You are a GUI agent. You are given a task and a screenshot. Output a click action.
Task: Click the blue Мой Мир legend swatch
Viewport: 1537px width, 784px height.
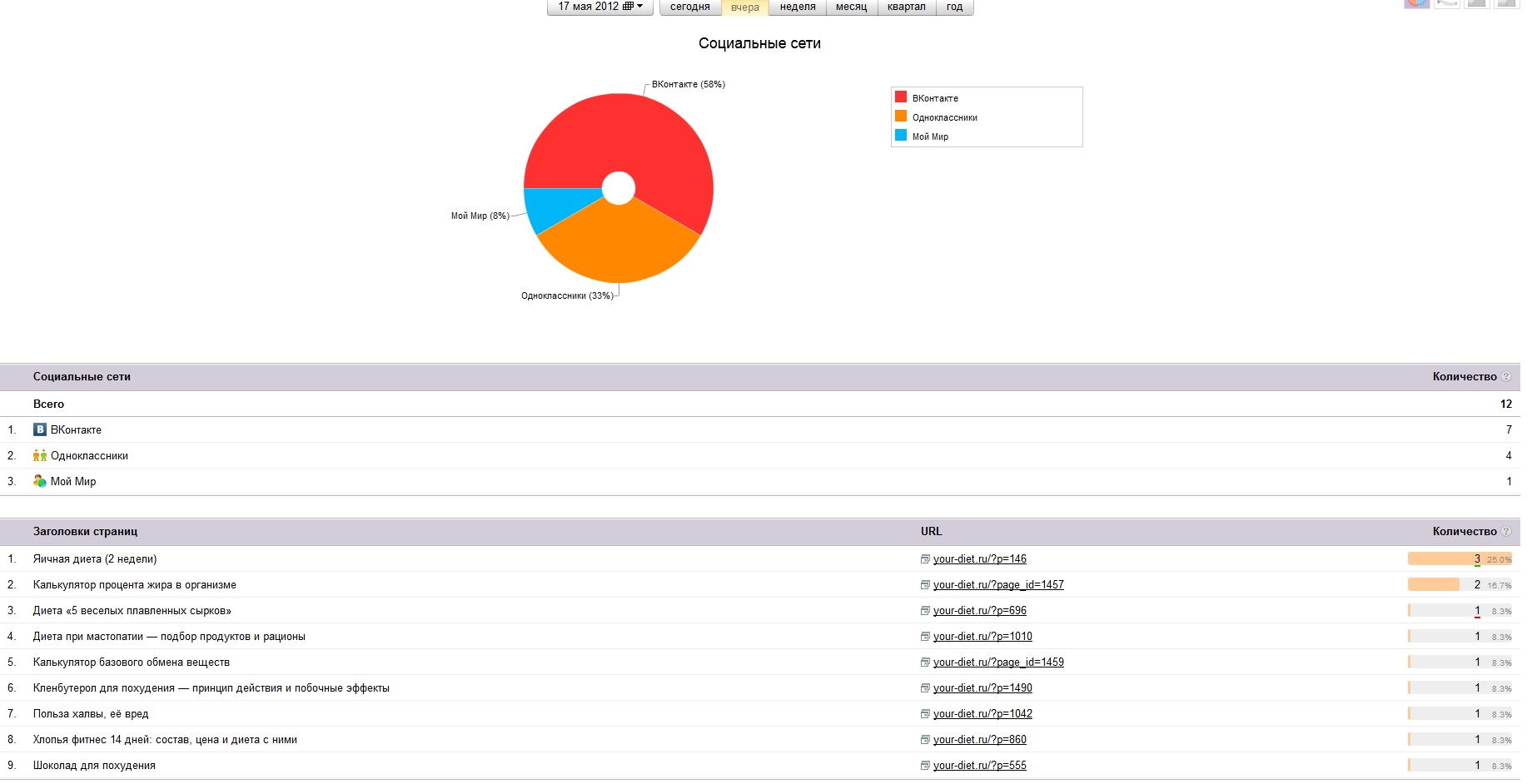point(901,136)
